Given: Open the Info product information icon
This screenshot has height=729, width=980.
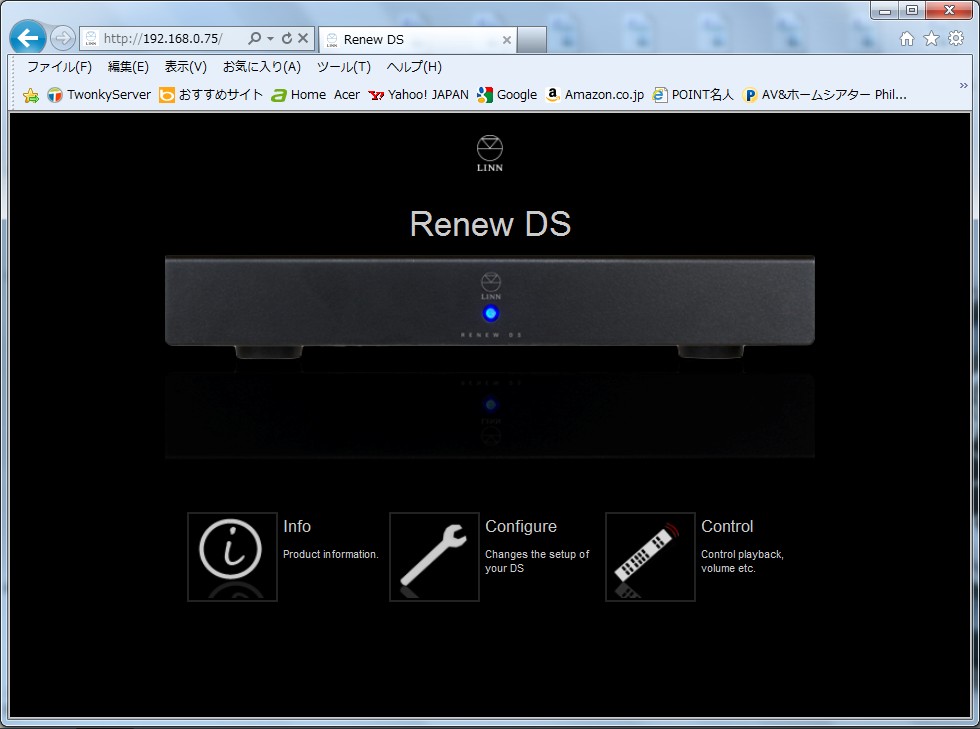Looking at the screenshot, I should 232,556.
